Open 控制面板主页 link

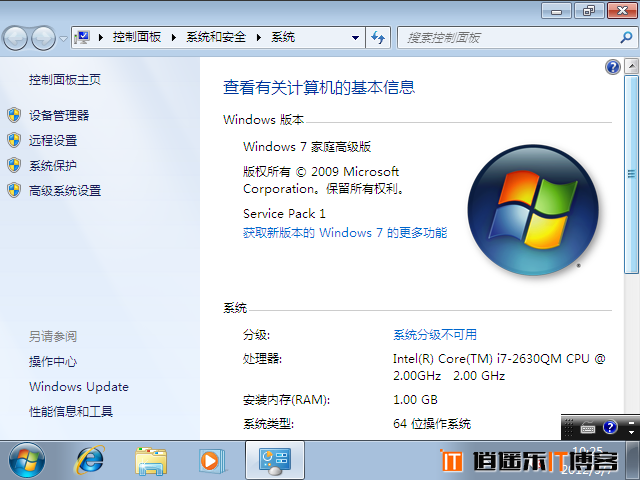click(64, 80)
